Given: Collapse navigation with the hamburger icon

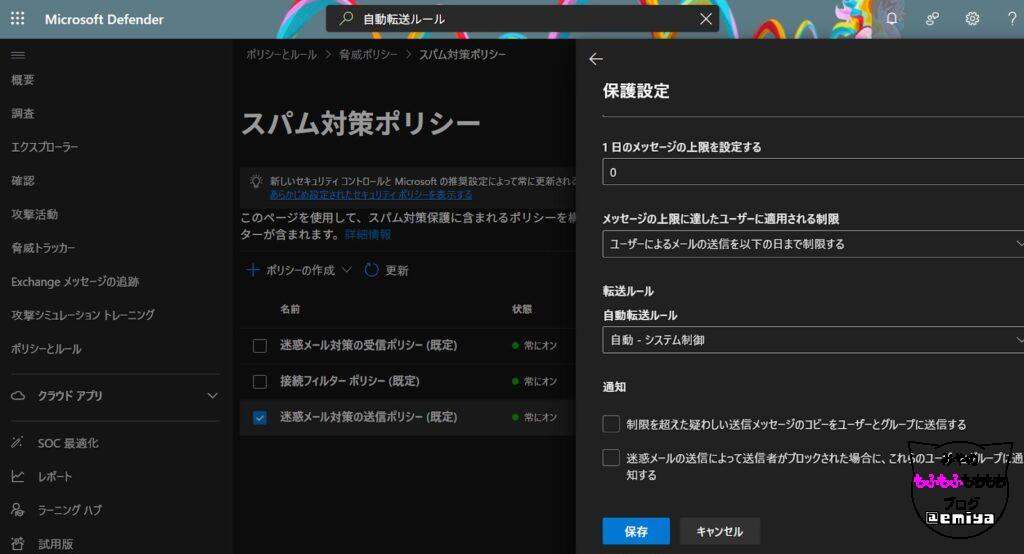Looking at the screenshot, I should (x=18, y=54).
